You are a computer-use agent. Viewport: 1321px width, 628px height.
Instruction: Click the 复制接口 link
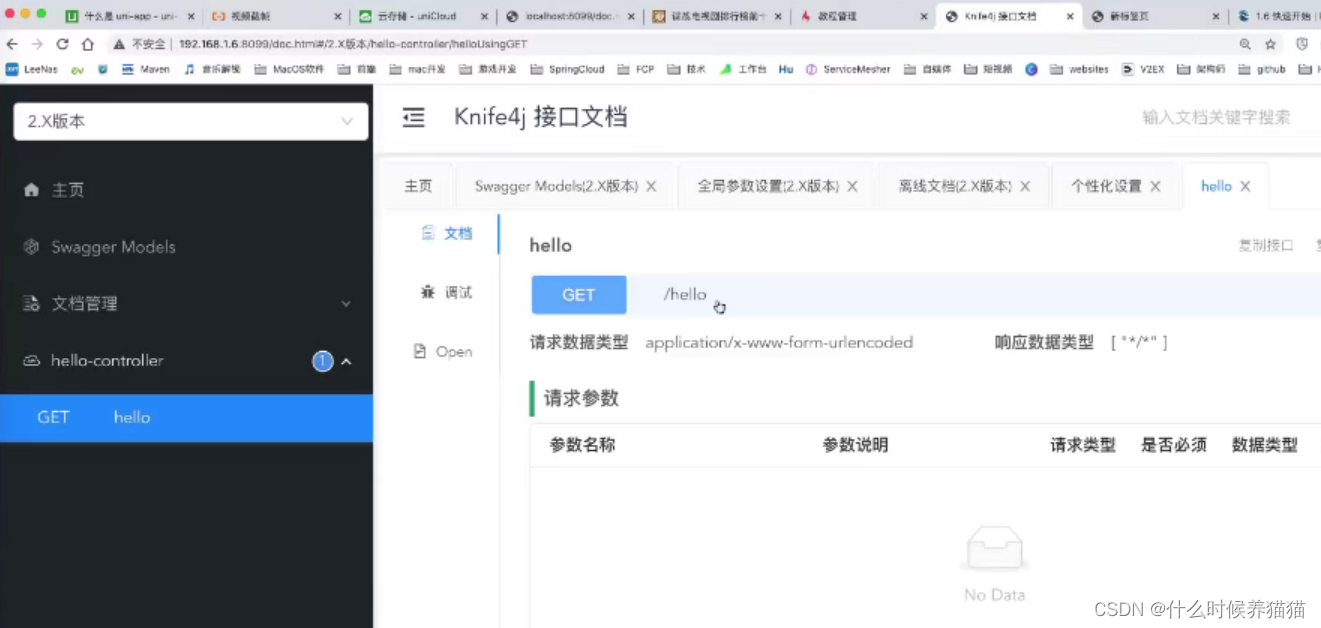[1266, 245]
